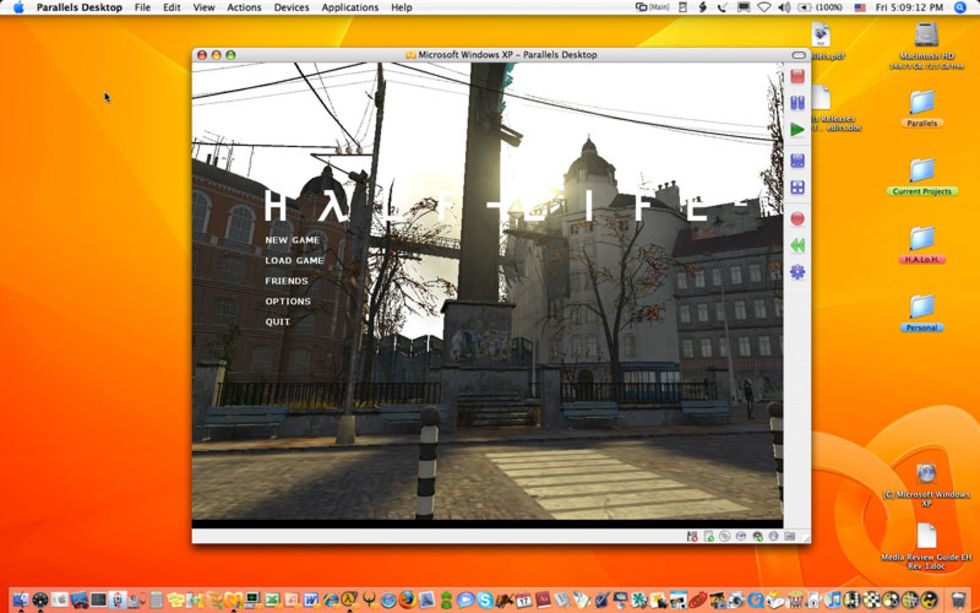
Task: Open the Spotlight search icon
Action: (960, 7)
